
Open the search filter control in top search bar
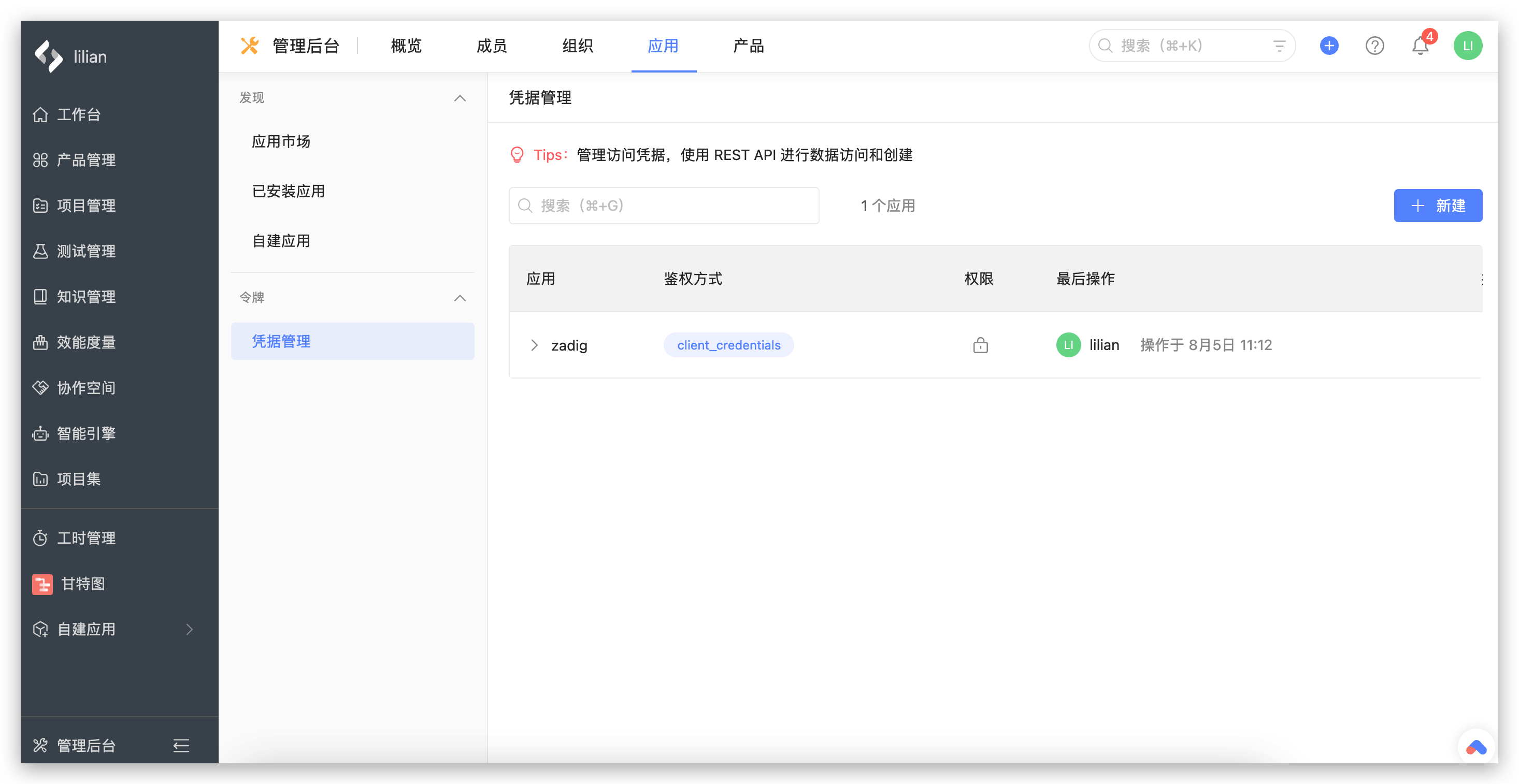point(1279,46)
